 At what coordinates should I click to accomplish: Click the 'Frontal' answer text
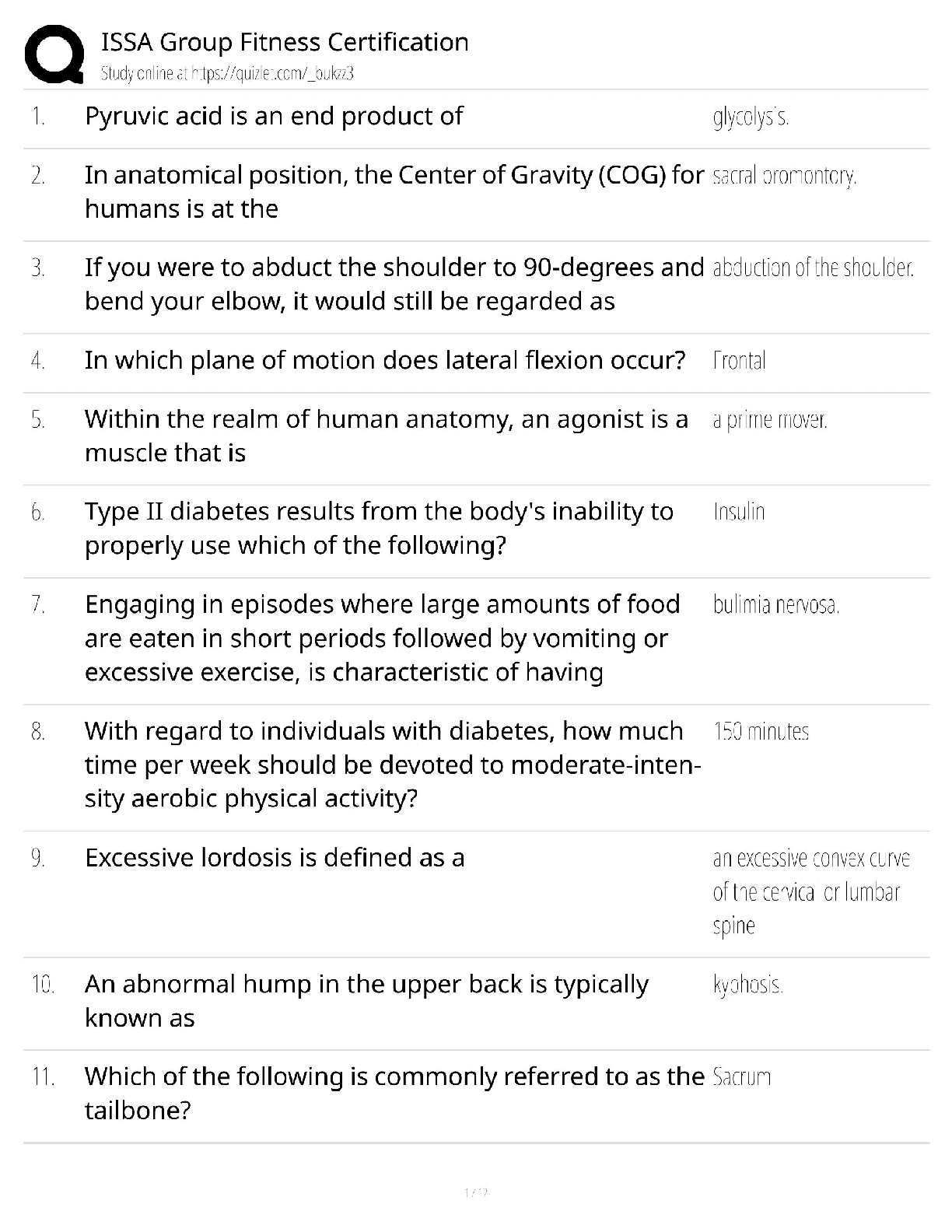point(739,361)
